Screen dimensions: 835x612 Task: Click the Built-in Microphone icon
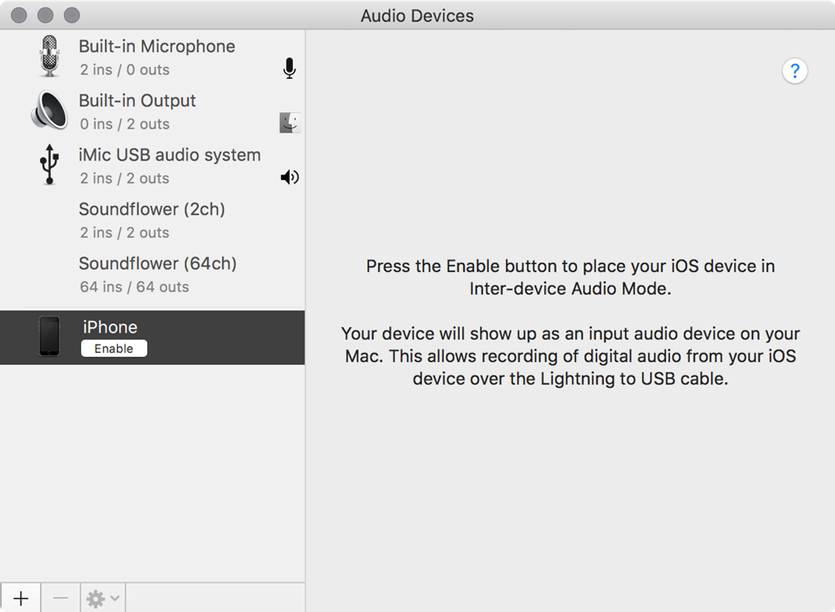coord(49,56)
